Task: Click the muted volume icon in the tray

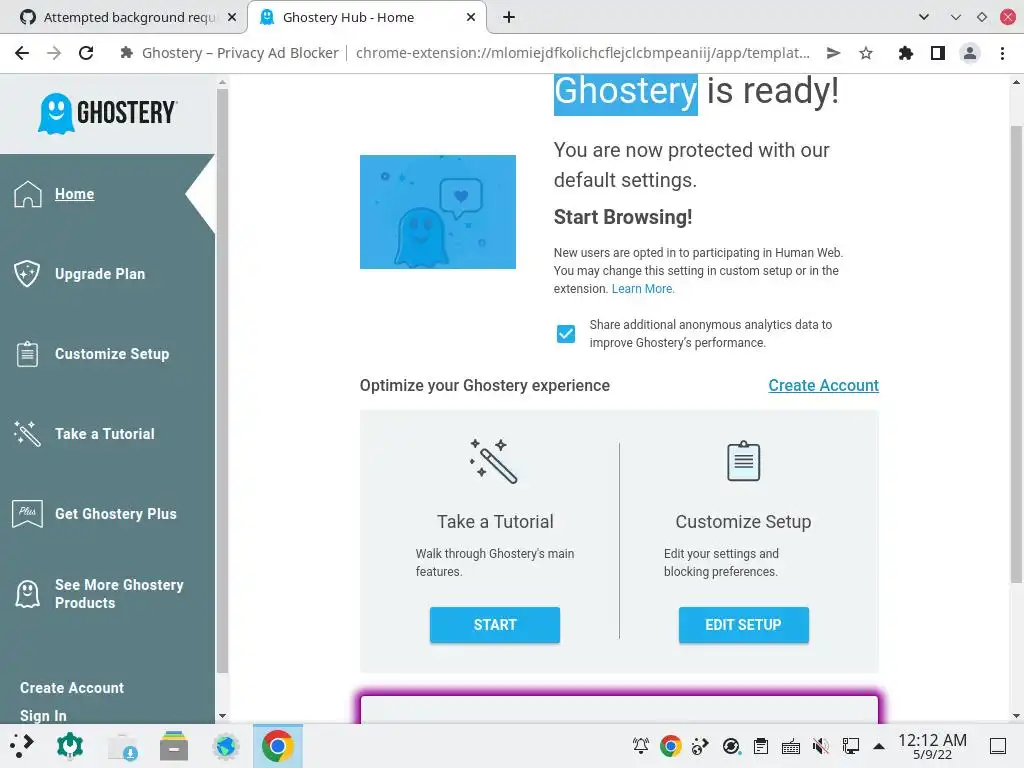Action: [x=820, y=746]
